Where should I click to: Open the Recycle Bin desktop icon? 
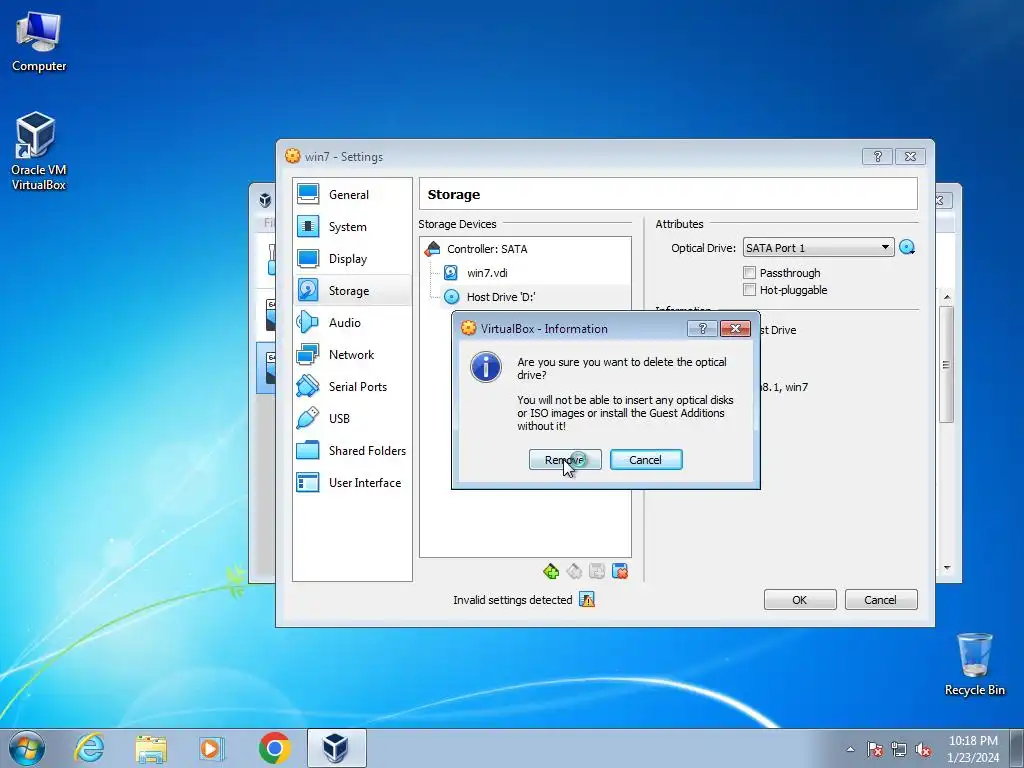click(x=974, y=664)
